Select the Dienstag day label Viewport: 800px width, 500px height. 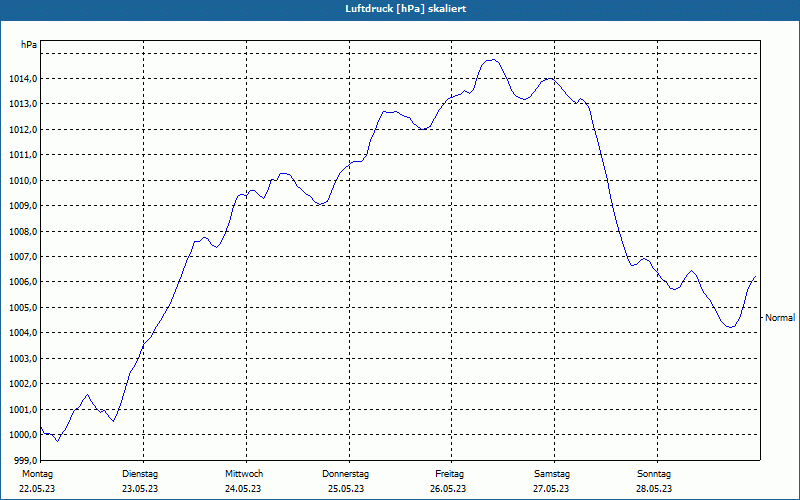(140, 474)
